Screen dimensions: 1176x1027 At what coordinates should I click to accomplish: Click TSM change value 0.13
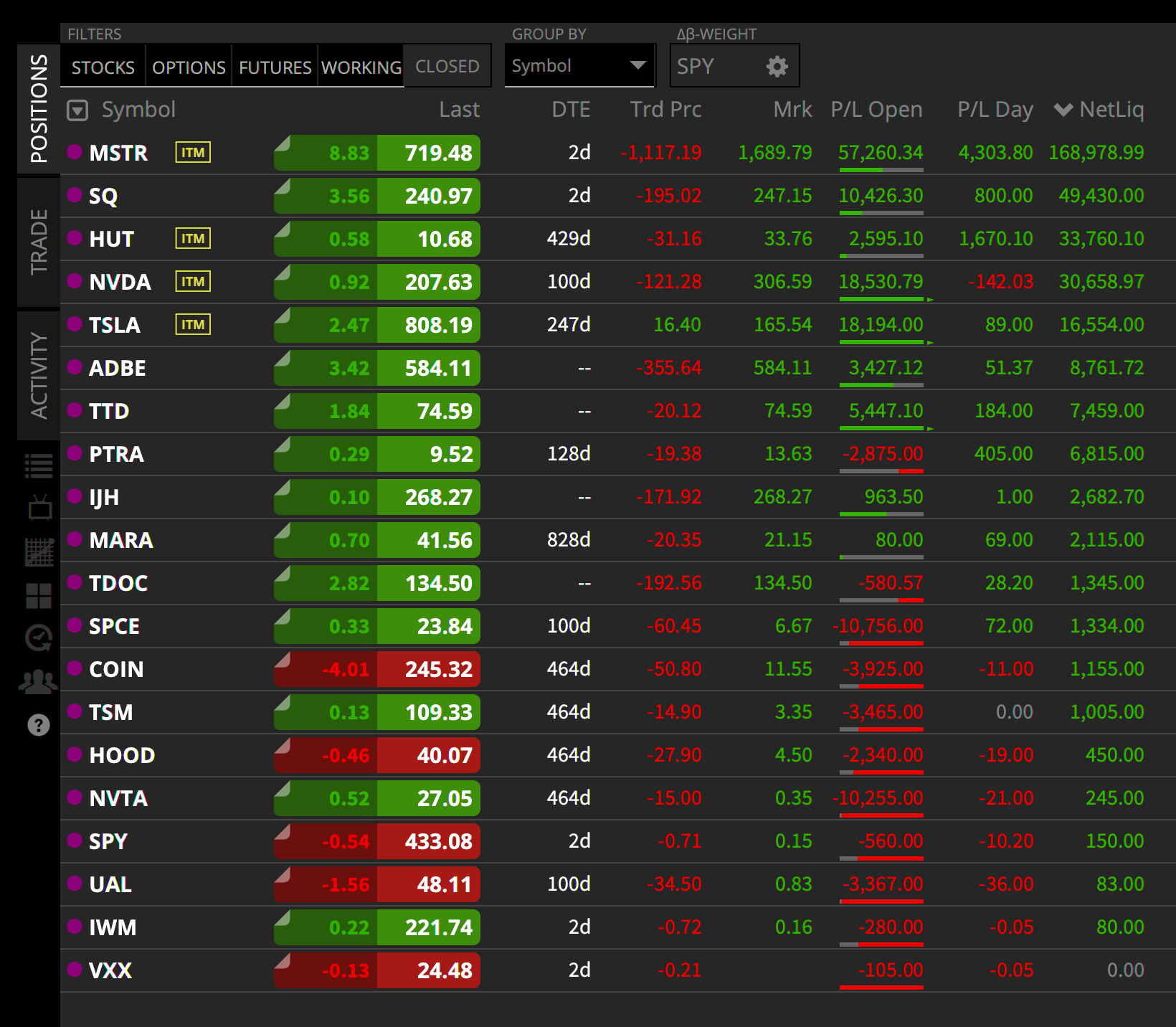[349, 712]
